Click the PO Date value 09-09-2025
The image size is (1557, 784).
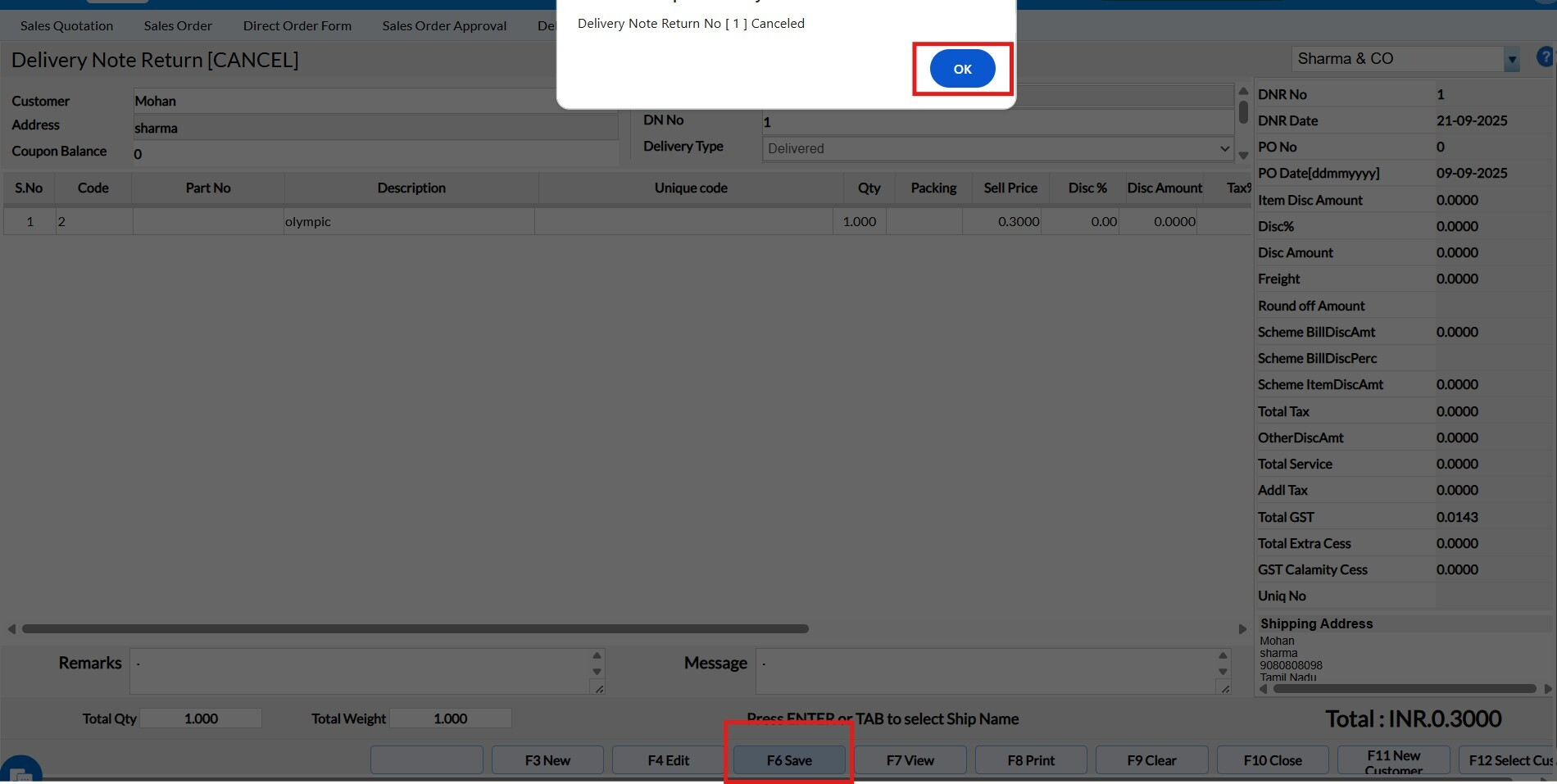1472,173
